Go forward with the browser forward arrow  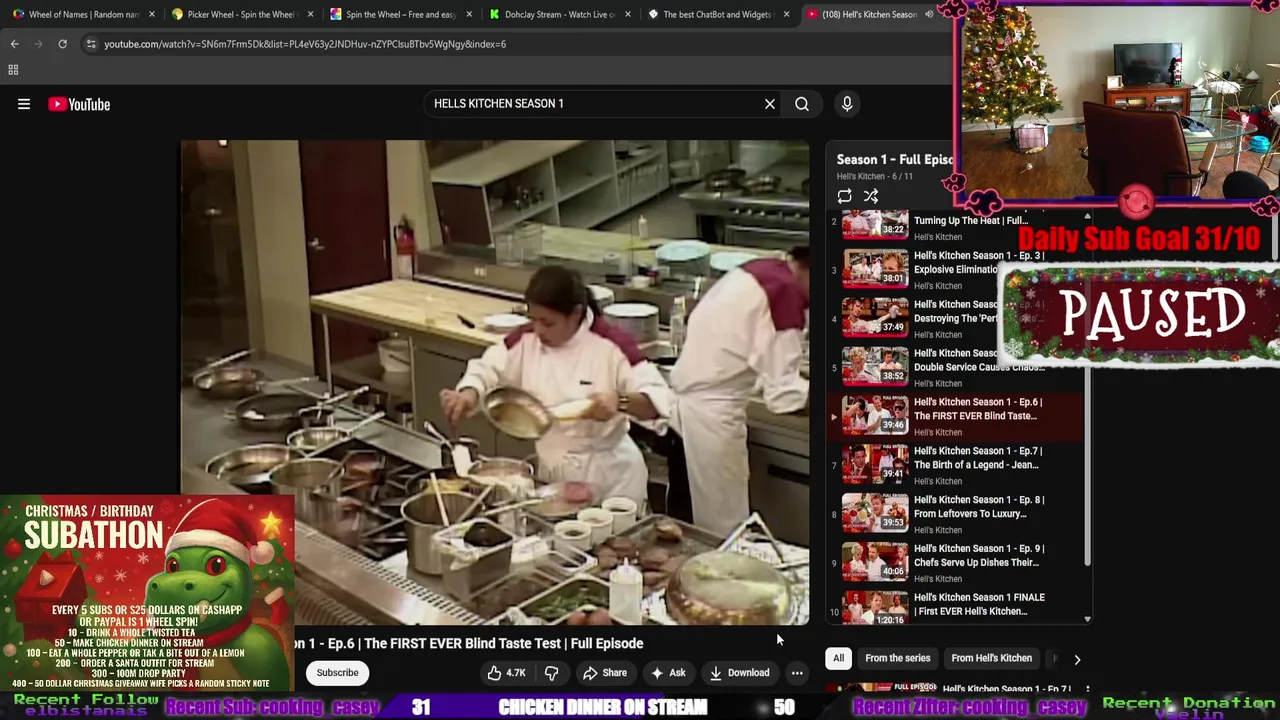pyautogui.click(x=39, y=44)
